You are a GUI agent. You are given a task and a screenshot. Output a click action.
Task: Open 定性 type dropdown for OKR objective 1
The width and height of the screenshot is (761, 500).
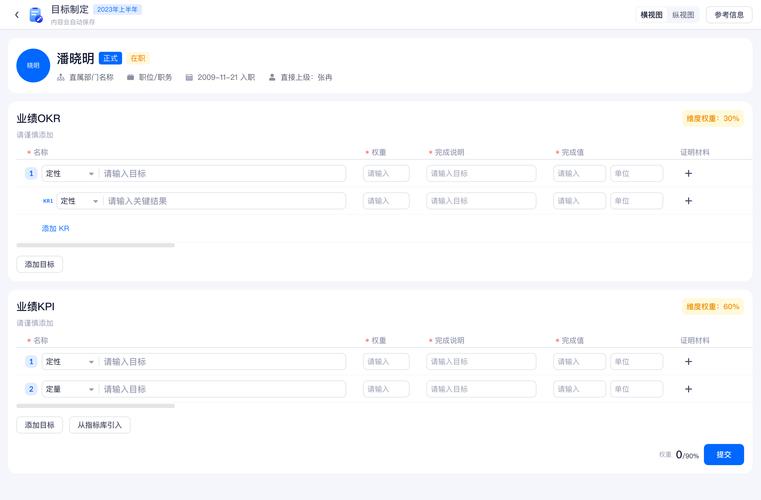coord(70,173)
